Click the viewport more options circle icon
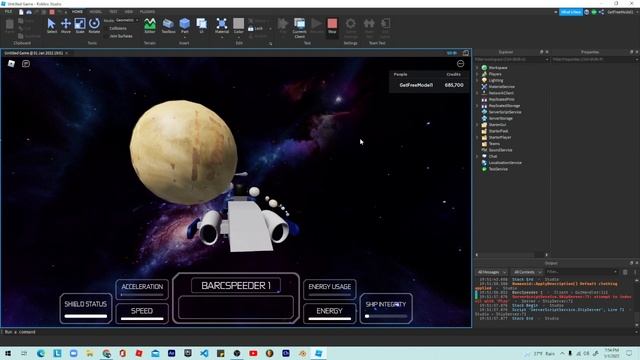Screen dimensions: 640x360 coord(460,64)
